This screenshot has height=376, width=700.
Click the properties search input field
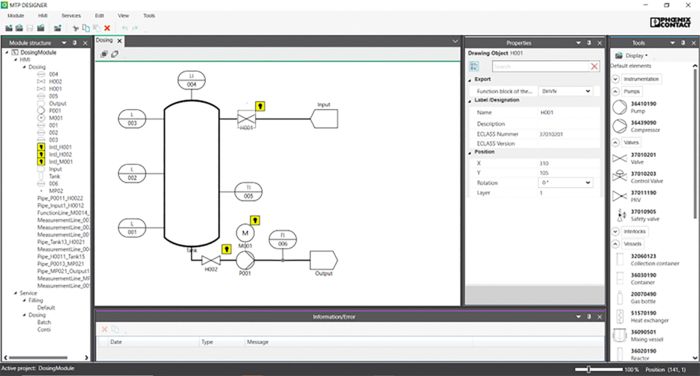[541, 67]
